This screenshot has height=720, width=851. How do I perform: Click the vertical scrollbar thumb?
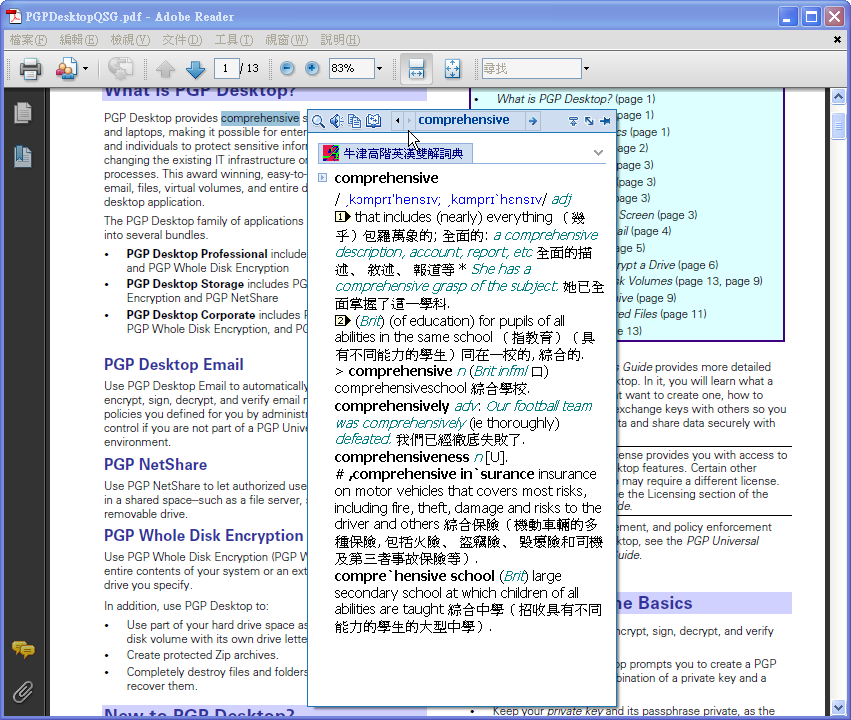pyautogui.click(x=839, y=126)
